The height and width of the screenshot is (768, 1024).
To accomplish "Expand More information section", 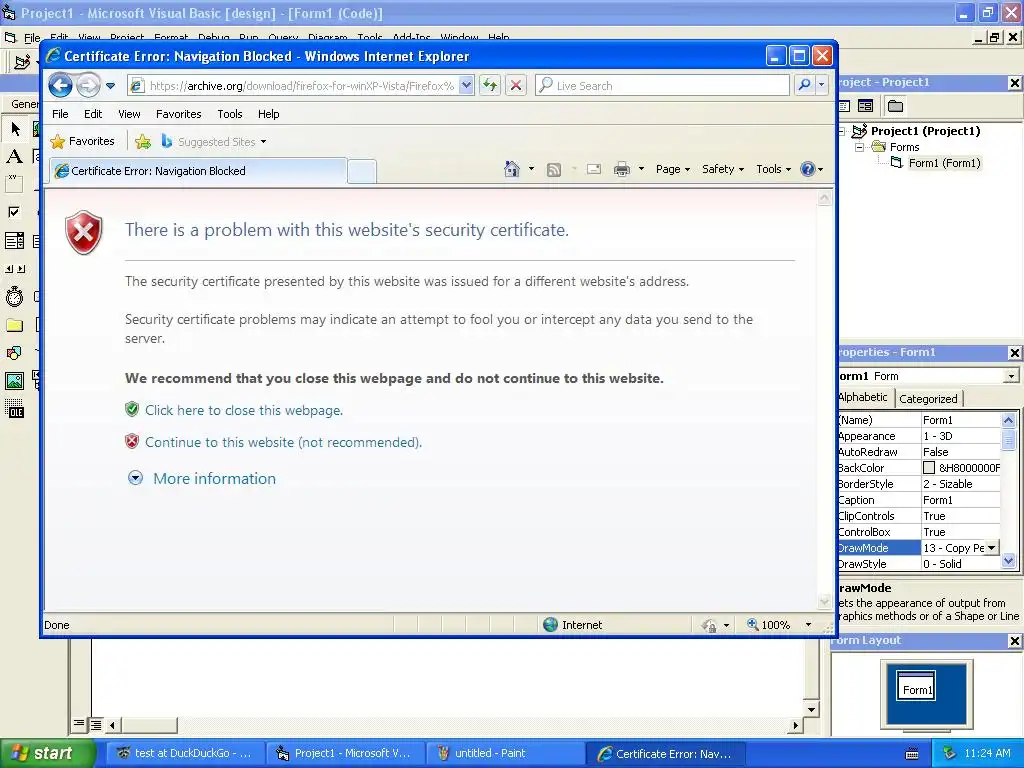I will [x=202, y=479].
